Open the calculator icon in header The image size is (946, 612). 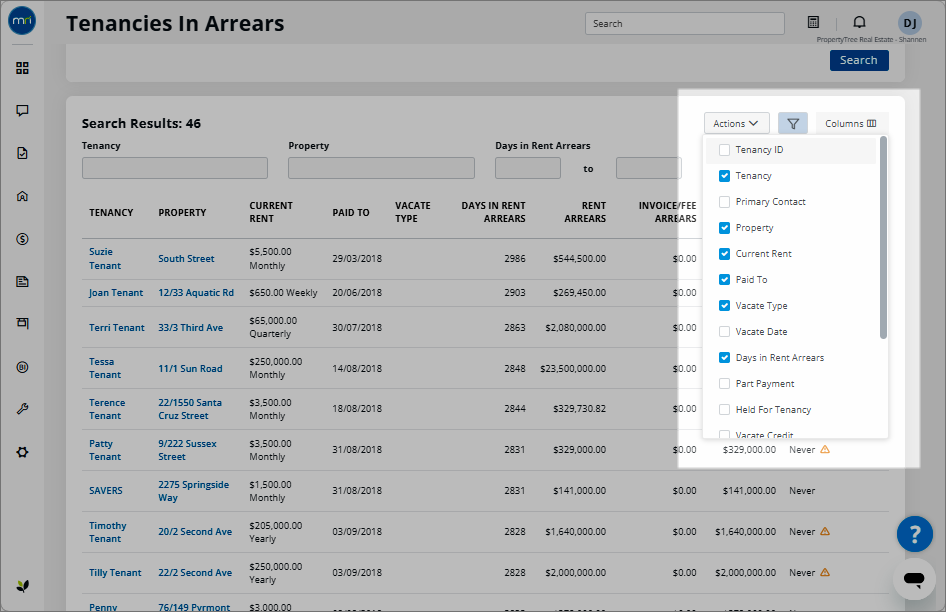coord(813,22)
